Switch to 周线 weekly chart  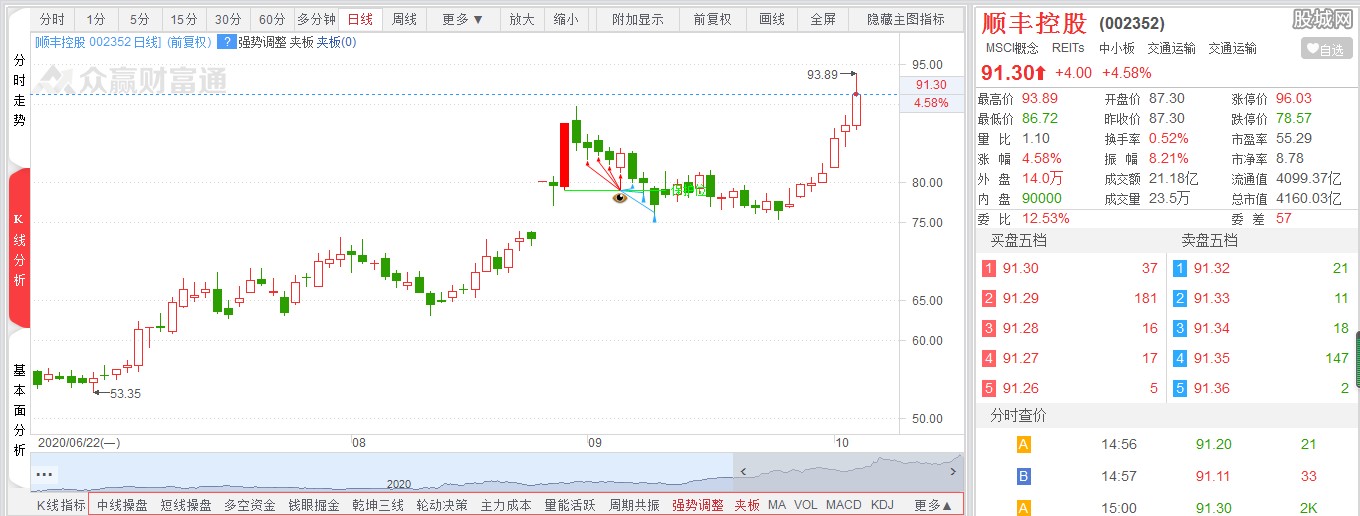pos(404,19)
